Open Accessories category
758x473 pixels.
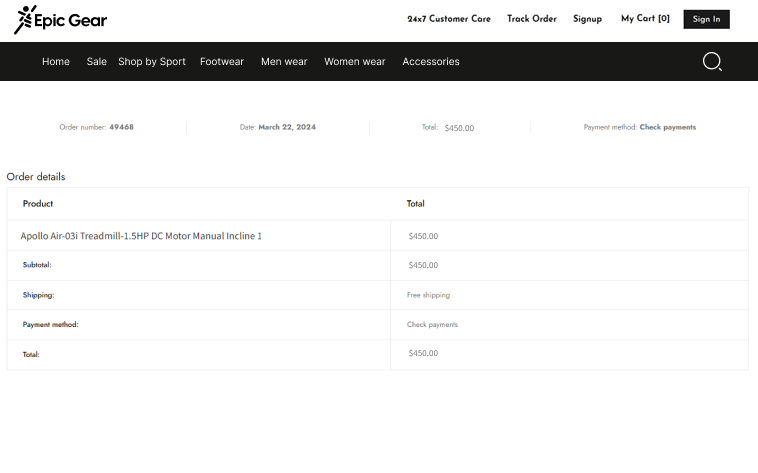click(431, 62)
